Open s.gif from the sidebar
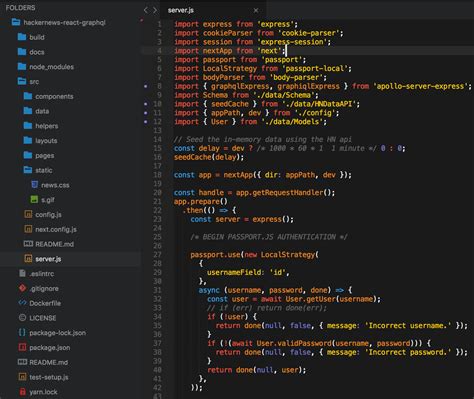The image size is (474, 399). 48,200
